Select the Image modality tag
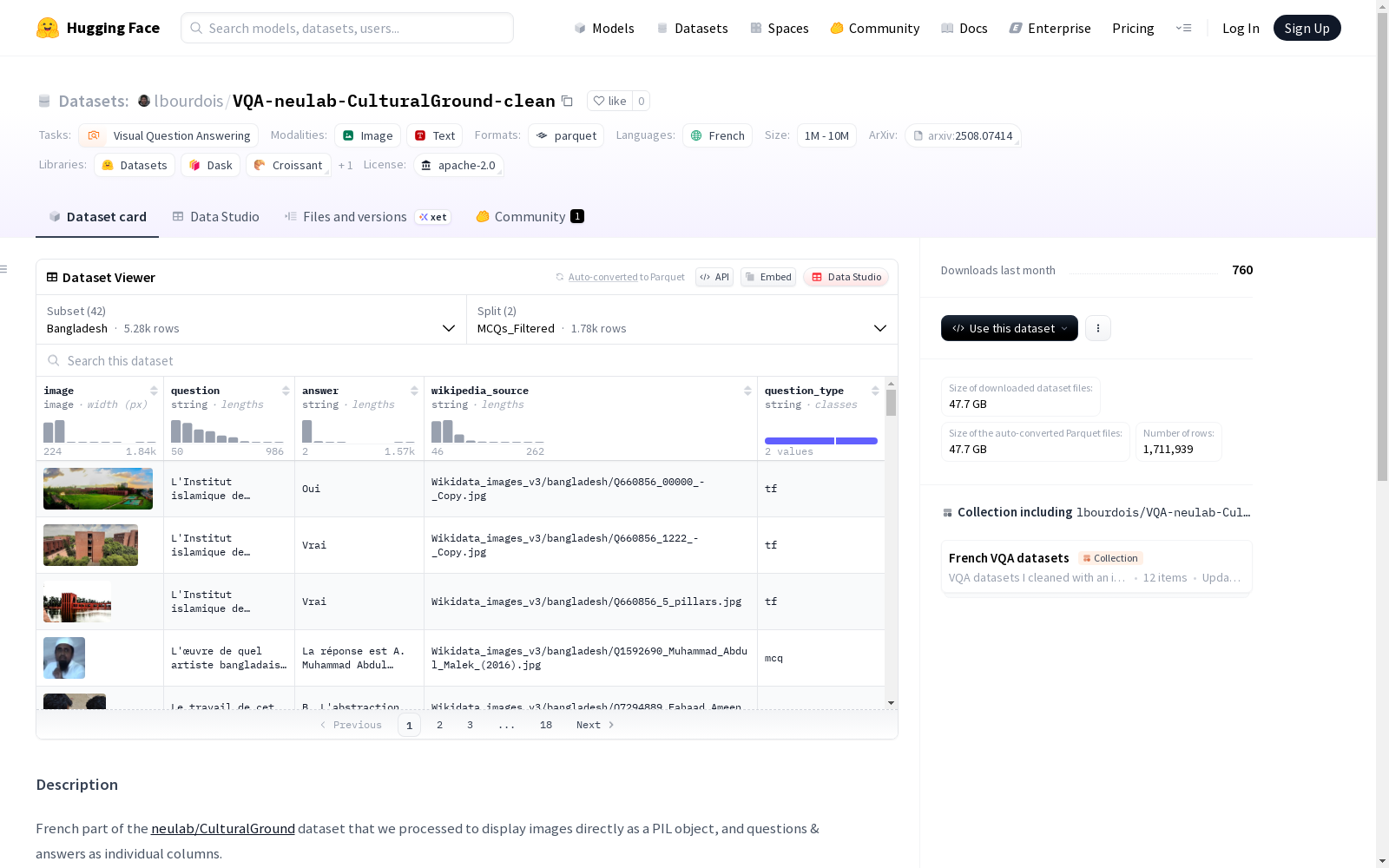Screen dimensions: 1389x868 (x=367, y=135)
